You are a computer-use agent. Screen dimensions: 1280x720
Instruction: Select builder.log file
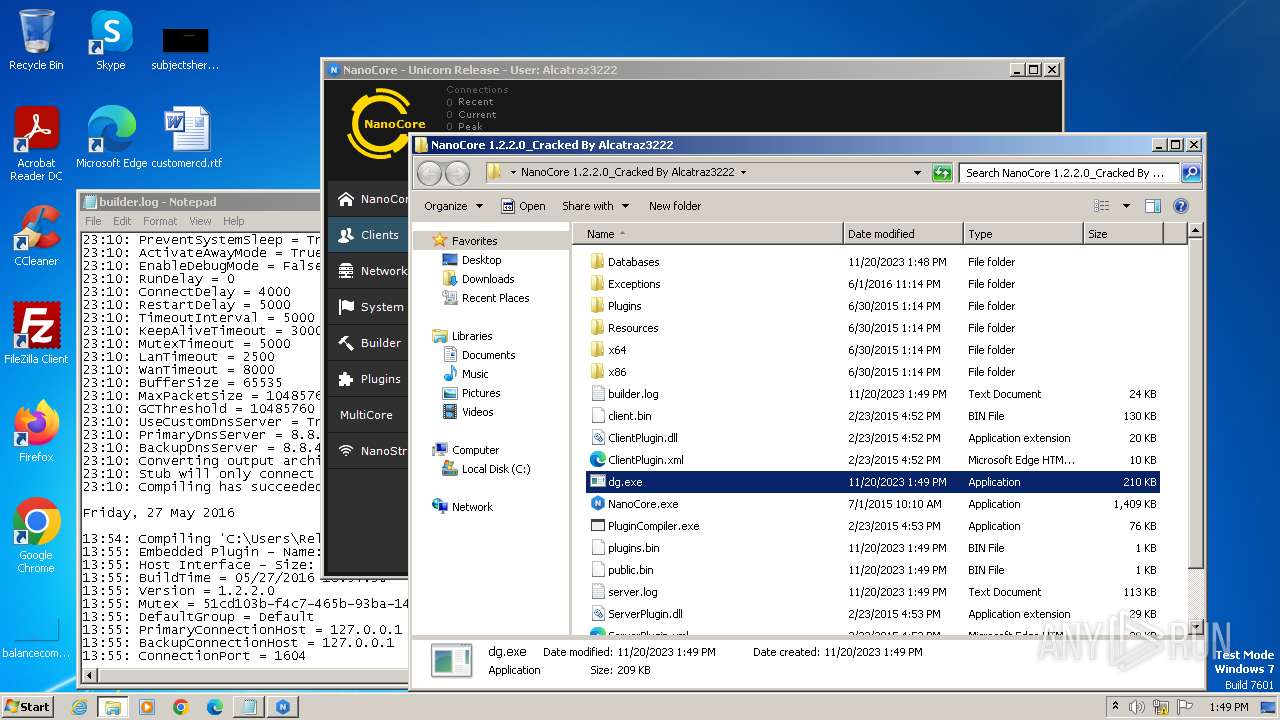pos(633,394)
